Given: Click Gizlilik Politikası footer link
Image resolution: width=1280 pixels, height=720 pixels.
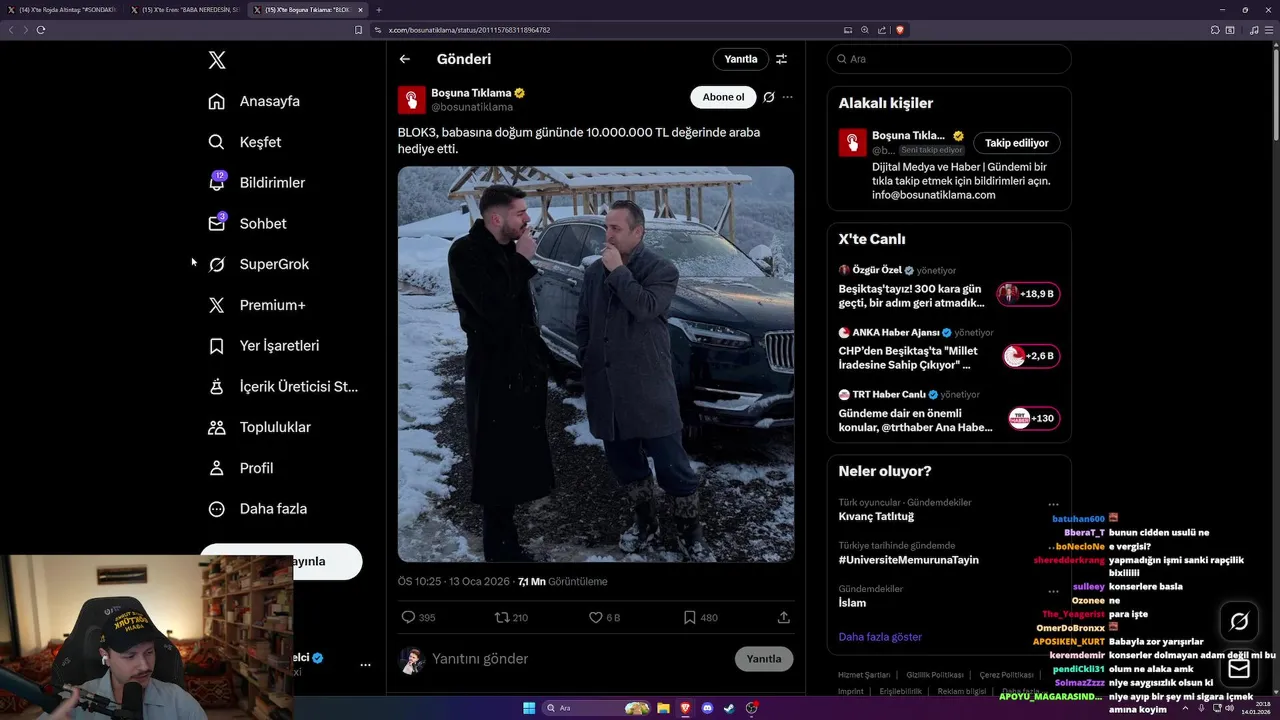Looking at the screenshot, I should [937, 675].
